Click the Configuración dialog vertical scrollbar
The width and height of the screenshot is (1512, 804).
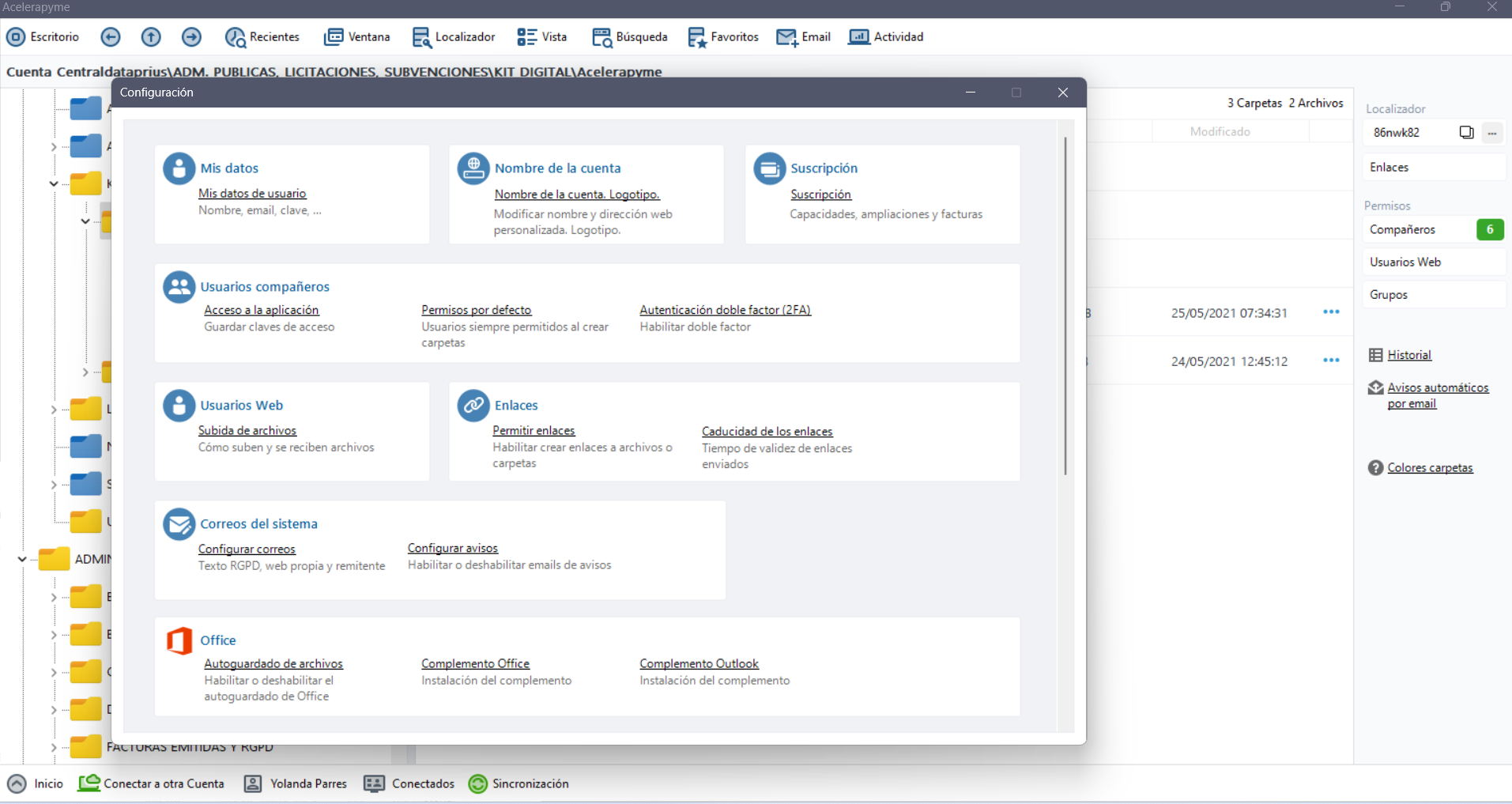pos(1065,306)
